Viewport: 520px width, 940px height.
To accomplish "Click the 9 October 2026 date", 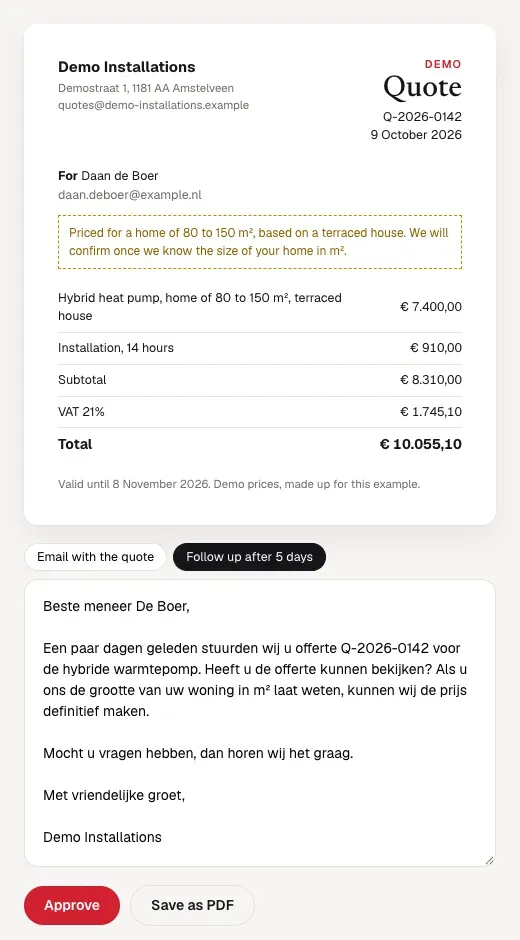I will [416, 134].
